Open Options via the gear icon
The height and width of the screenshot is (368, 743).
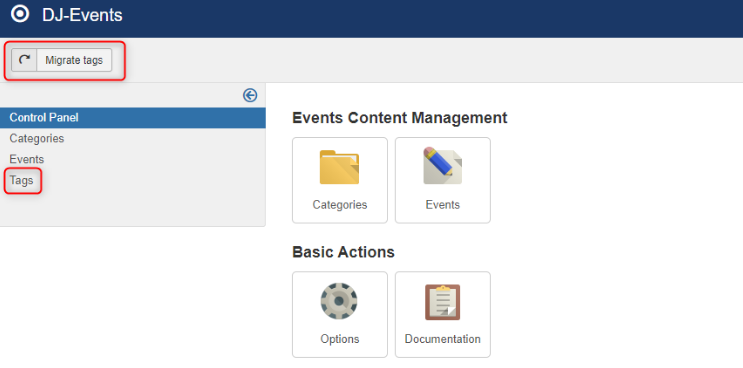point(339,301)
